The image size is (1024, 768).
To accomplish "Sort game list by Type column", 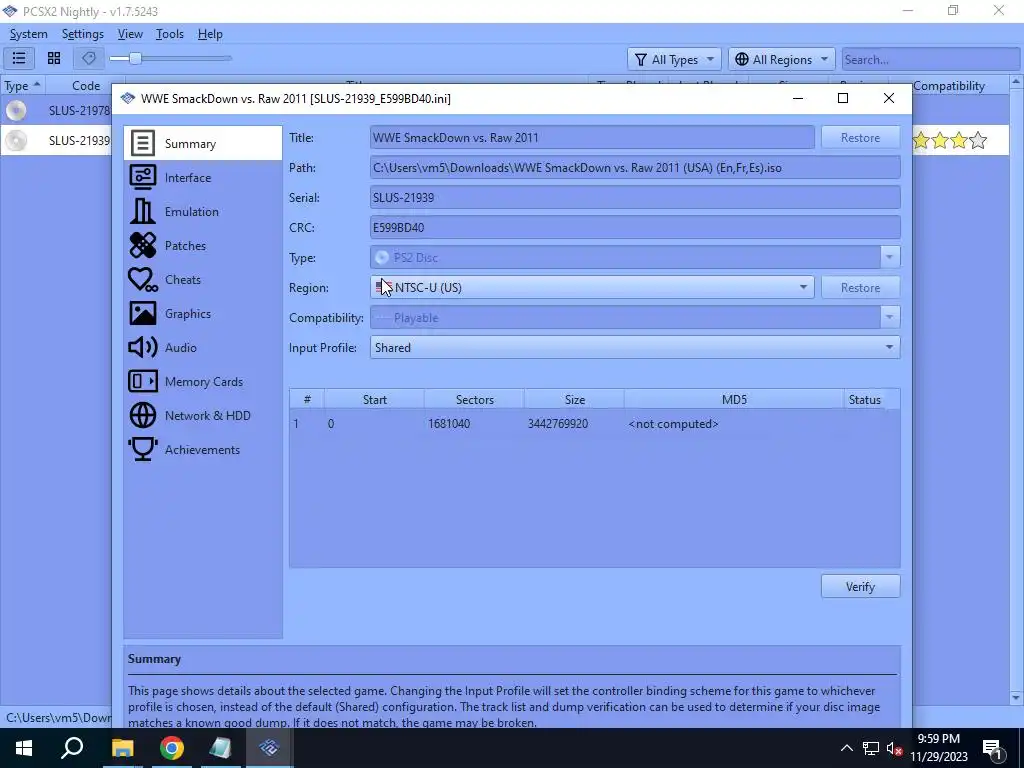I will tap(22, 86).
